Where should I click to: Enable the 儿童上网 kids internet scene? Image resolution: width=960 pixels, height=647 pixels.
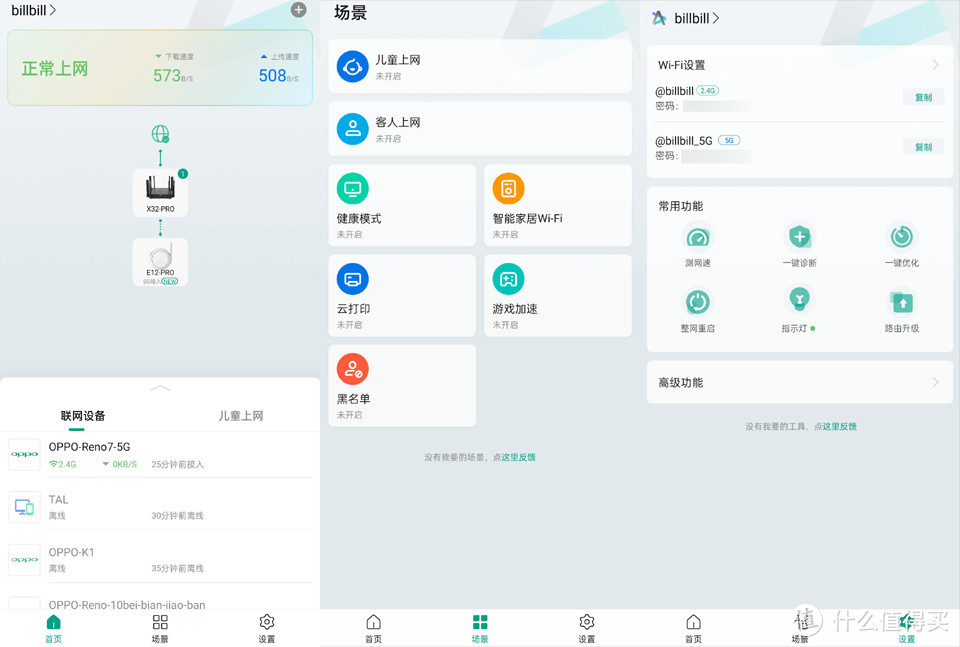pyautogui.click(x=480, y=66)
